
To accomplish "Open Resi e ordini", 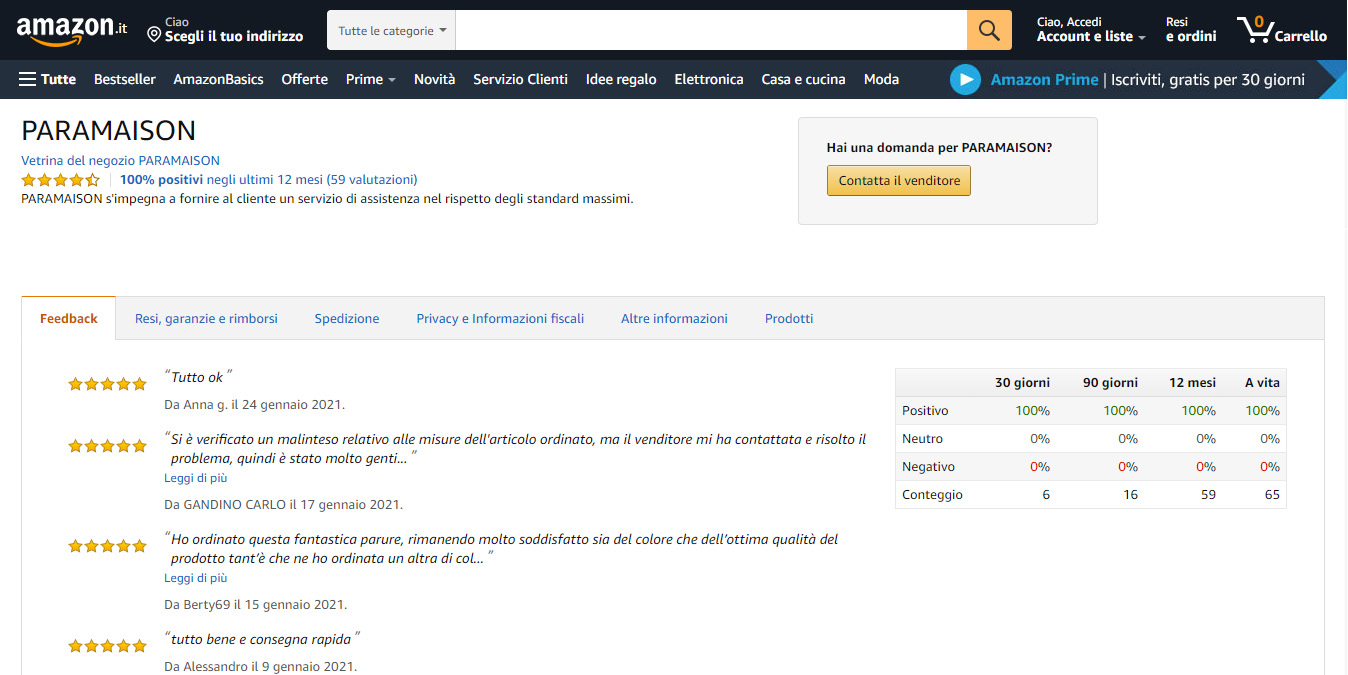I will point(1191,30).
